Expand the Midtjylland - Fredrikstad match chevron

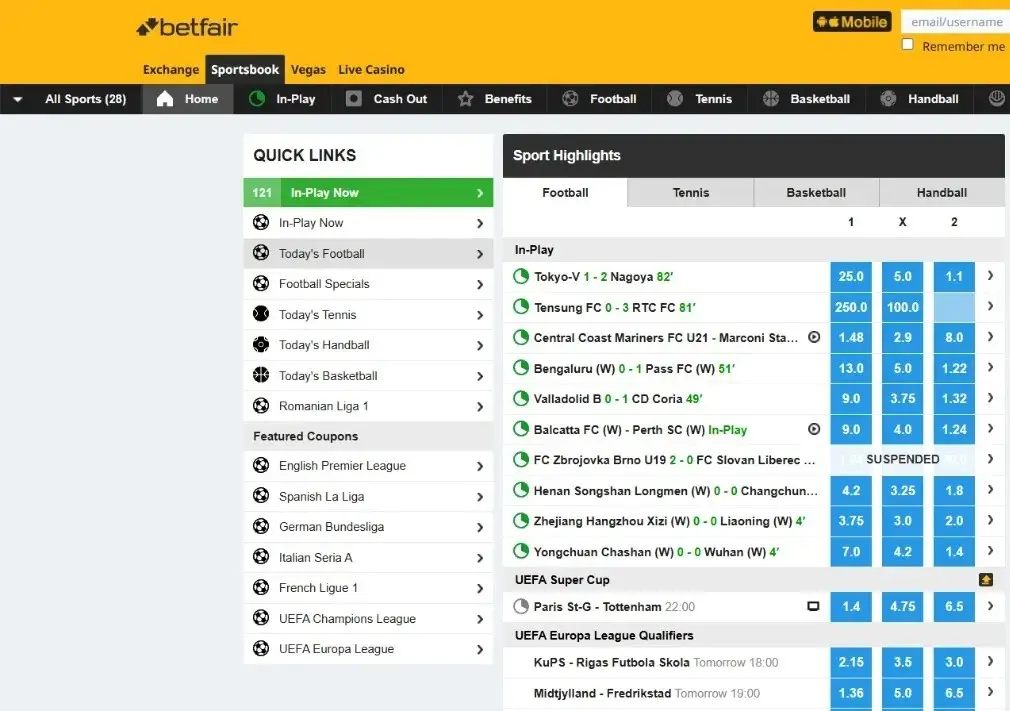pyautogui.click(x=991, y=692)
